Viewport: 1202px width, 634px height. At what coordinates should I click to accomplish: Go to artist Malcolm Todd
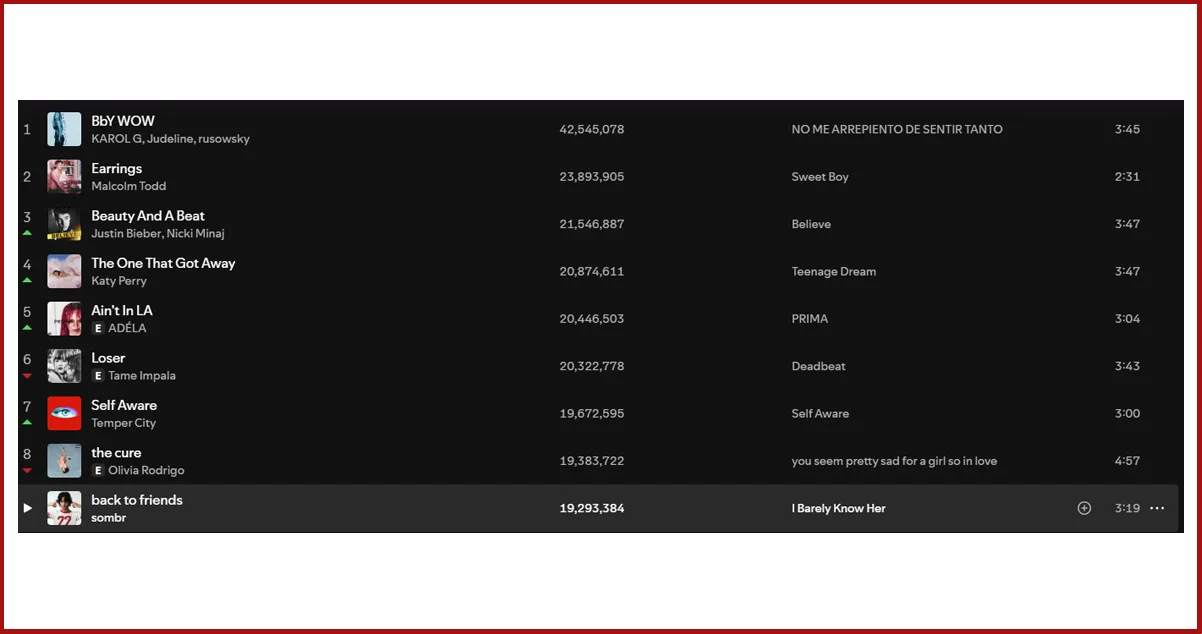tap(129, 186)
